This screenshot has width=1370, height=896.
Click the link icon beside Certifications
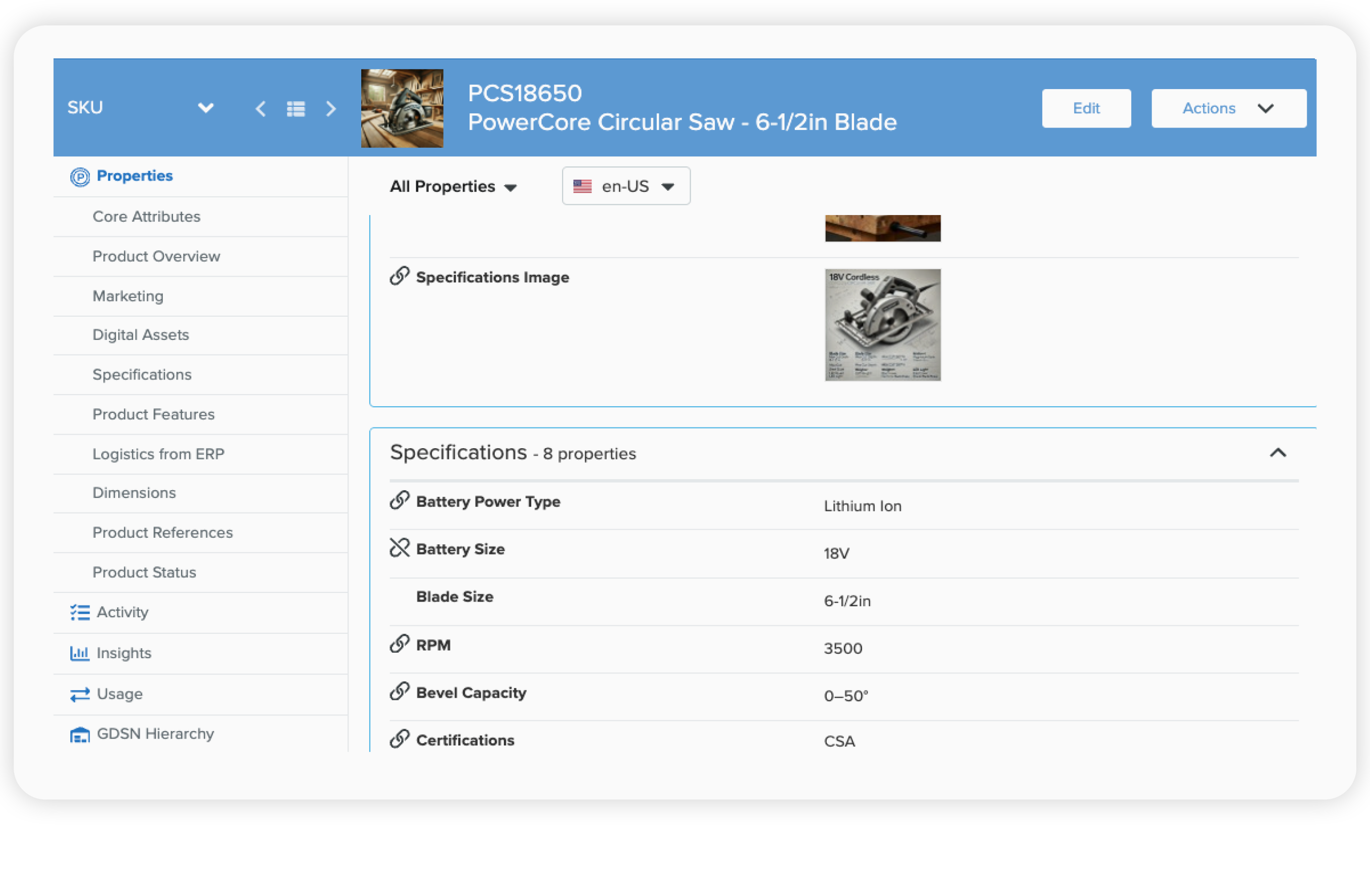pyautogui.click(x=400, y=739)
